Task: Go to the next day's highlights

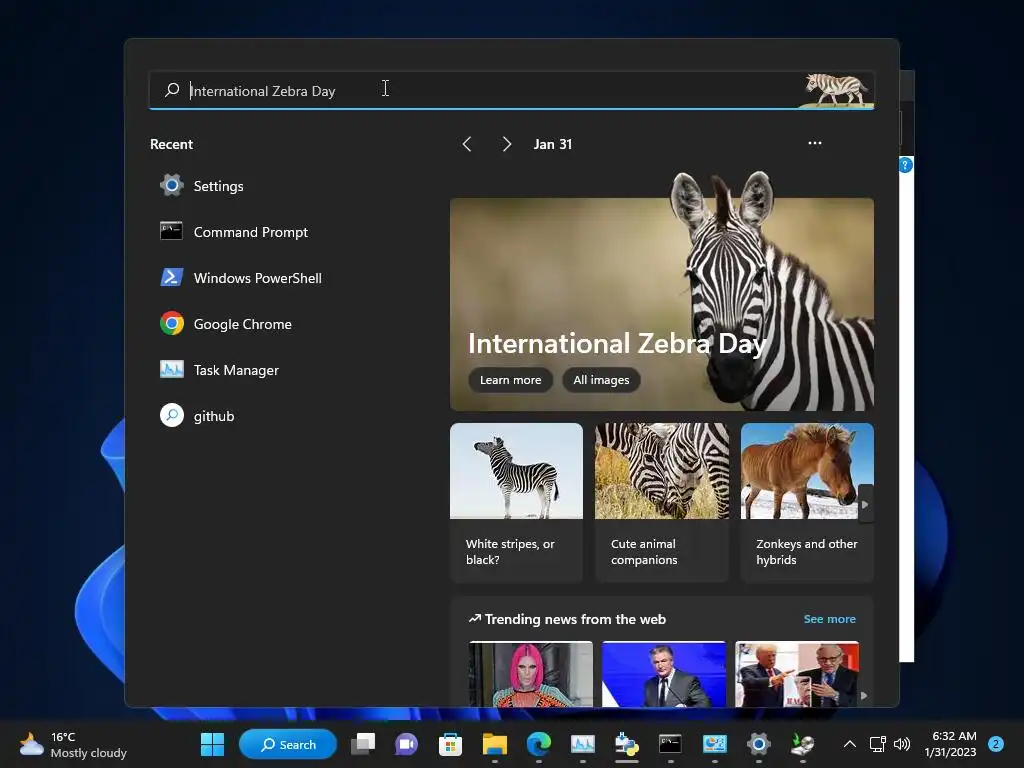Action: tap(506, 144)
